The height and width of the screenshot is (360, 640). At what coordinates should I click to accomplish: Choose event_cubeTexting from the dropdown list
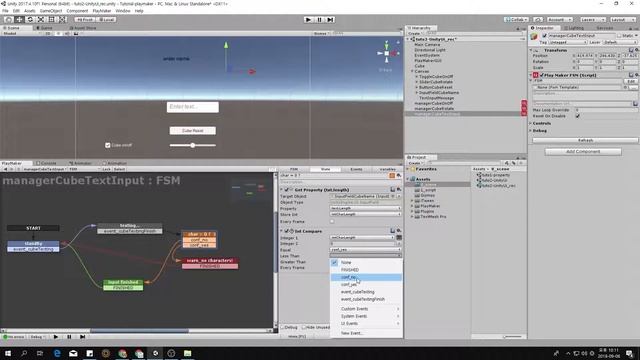366,292
